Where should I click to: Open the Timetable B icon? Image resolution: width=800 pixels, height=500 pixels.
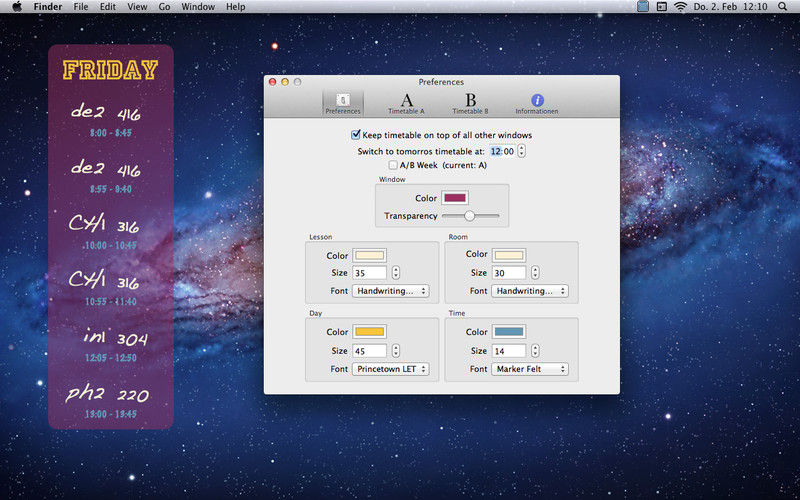click(x=470, y=101)
